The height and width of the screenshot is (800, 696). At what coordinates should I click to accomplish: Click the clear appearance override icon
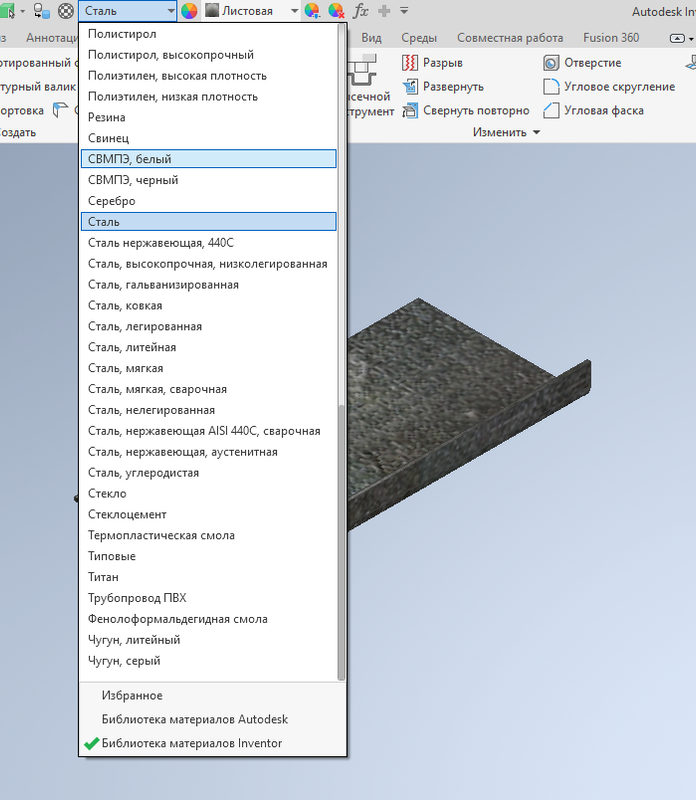pyautogui.click(x=336, y=11)
